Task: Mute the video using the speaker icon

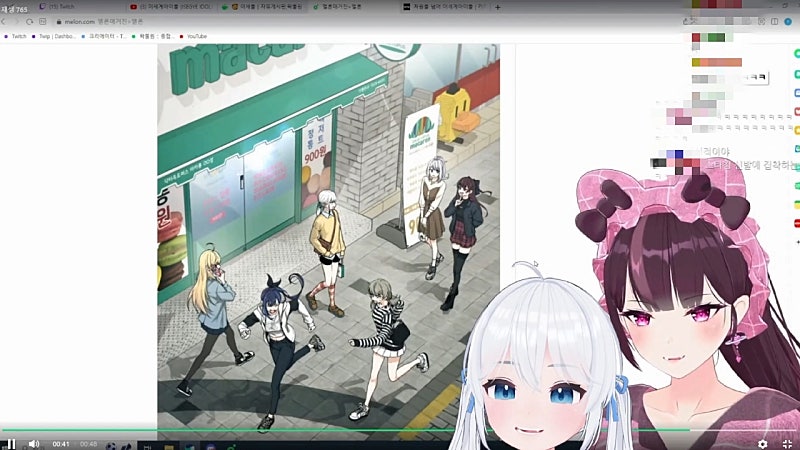Action: 34,444
